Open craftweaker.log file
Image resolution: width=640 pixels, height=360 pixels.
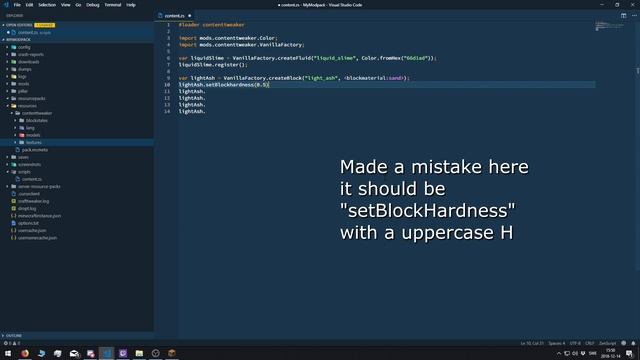(33, 201)
